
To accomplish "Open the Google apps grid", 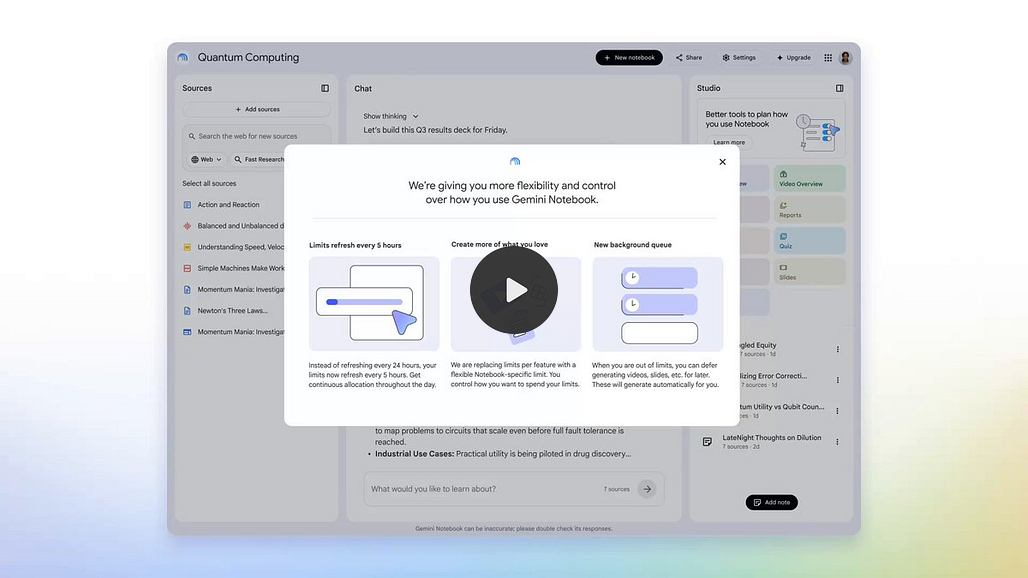I will point(828,58).
